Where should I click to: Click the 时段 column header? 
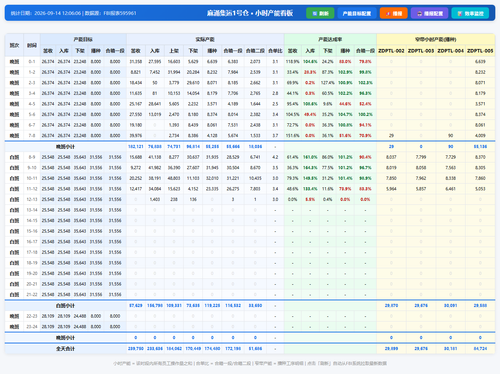[32, 45]
